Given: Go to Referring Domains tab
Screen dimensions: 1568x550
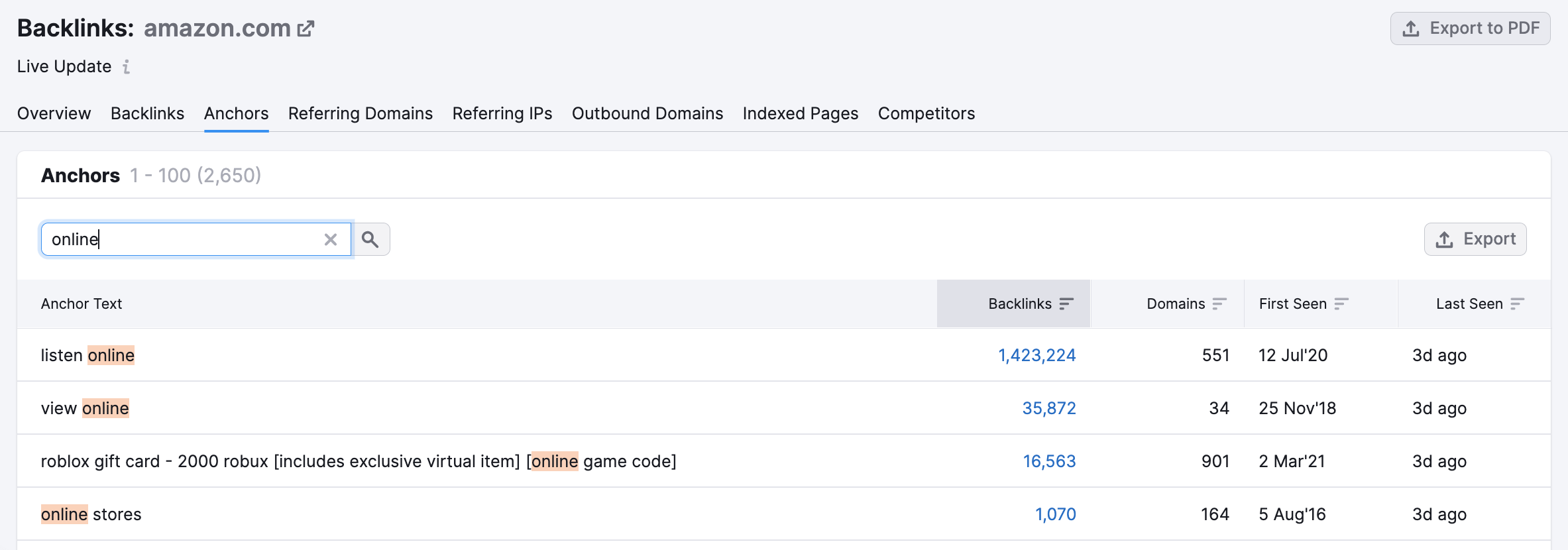Looking at the screenshot, I should click(360, 113).
